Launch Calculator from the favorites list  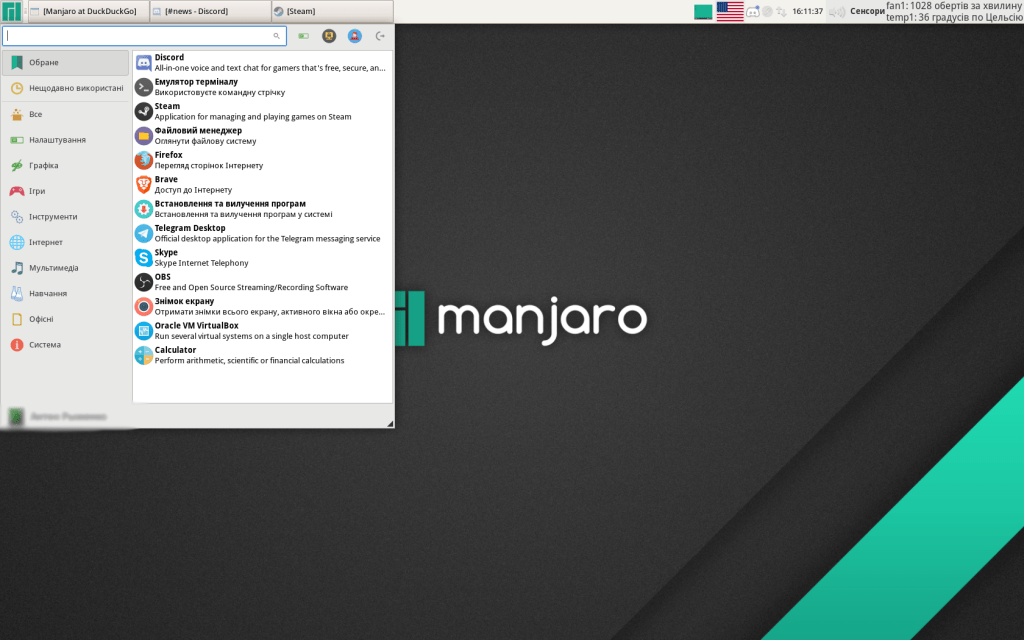(262, 355)
